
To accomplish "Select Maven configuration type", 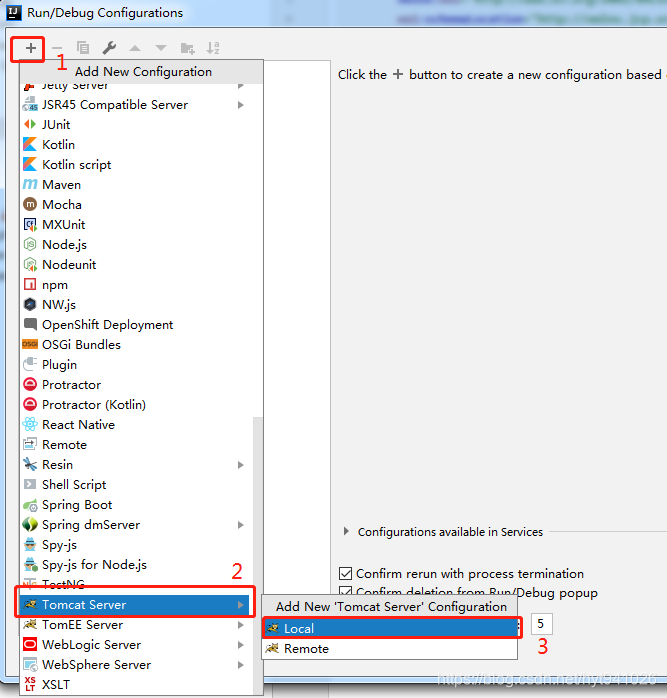I will pyautogui.click(x=141, y=185).
